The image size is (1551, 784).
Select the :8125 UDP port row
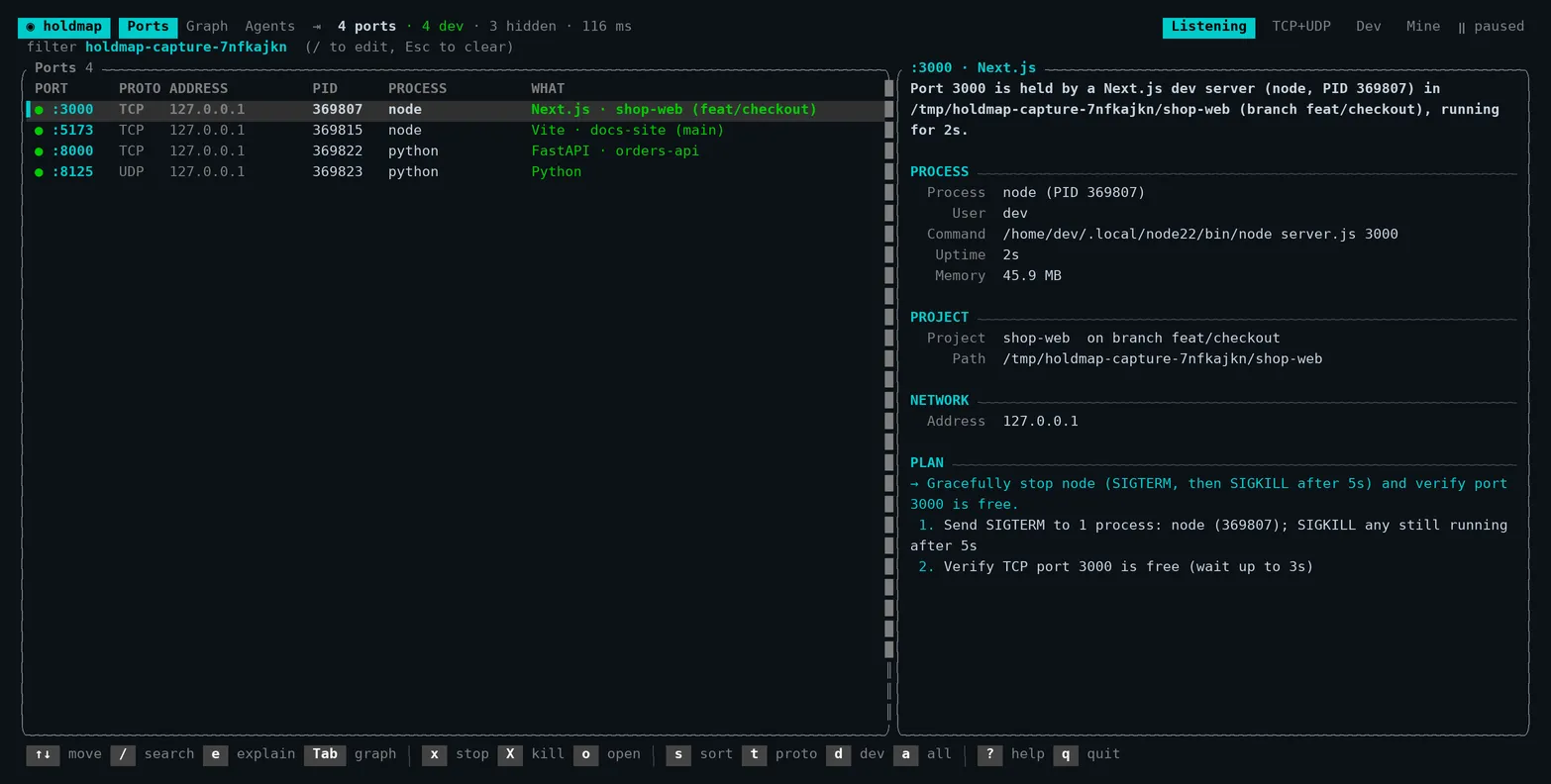coord(456,172)
